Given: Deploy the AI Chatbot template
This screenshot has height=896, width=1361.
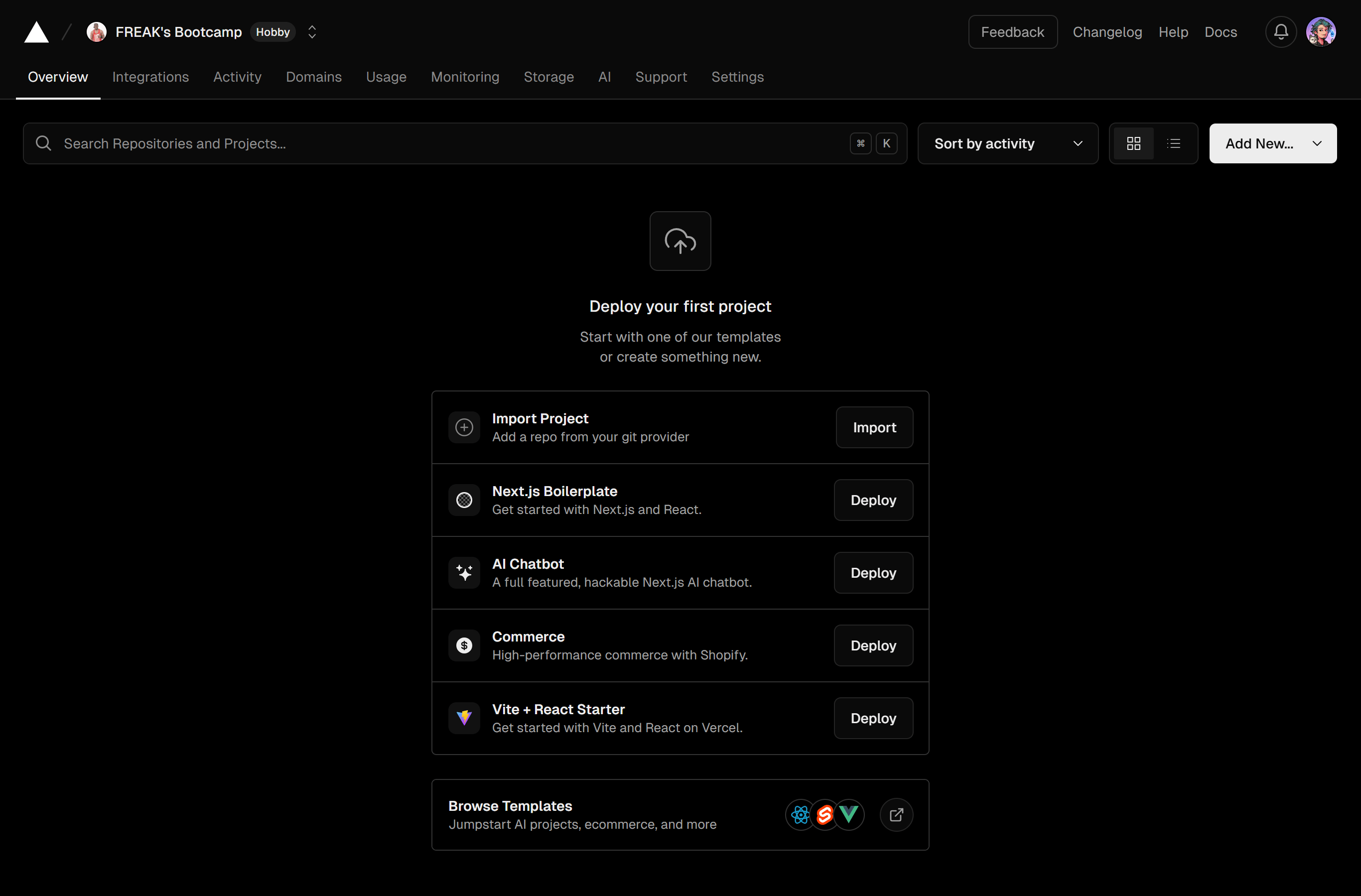Looking at the screenshot, I should pos(873,572).
